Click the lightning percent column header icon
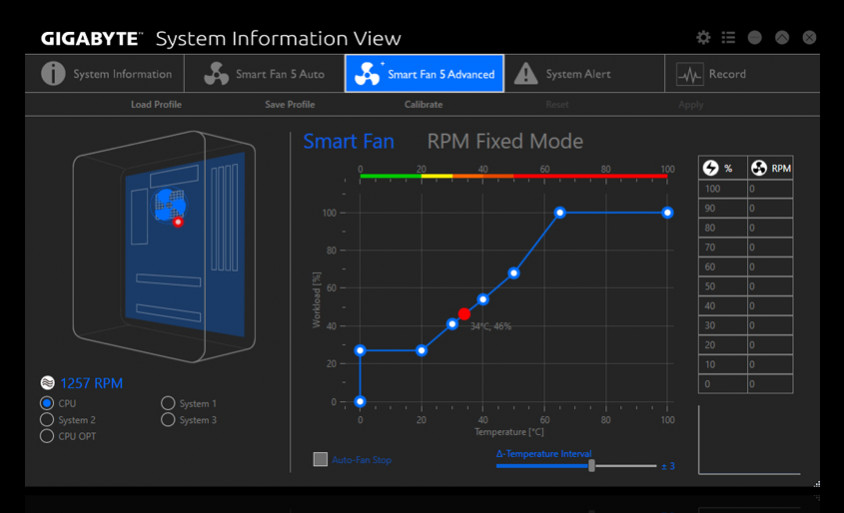 pyautogui.click(x=711, y=168)
